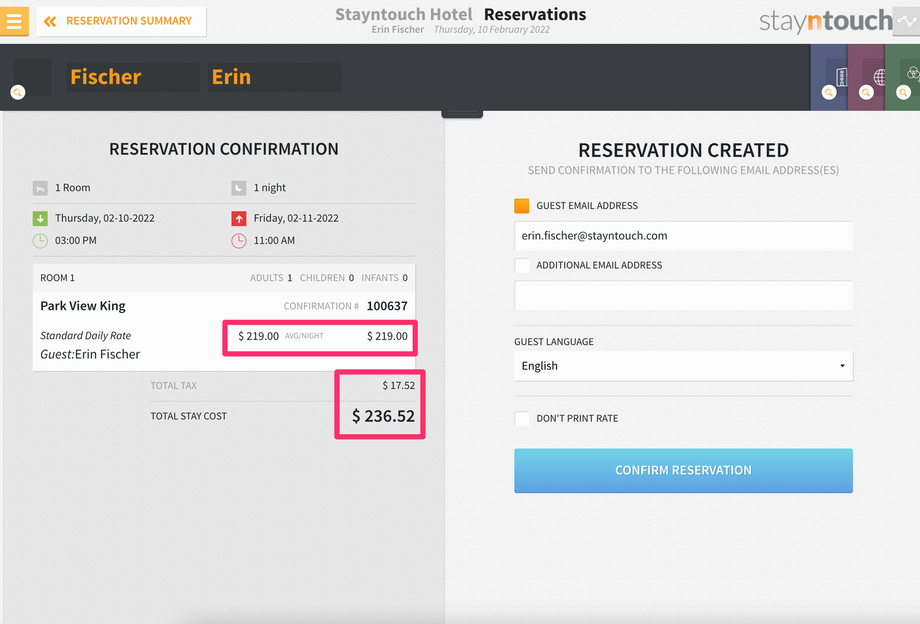Click the ROOM 1 header label
The height and width of the screenshot is (624, 920).
point(58,278)
